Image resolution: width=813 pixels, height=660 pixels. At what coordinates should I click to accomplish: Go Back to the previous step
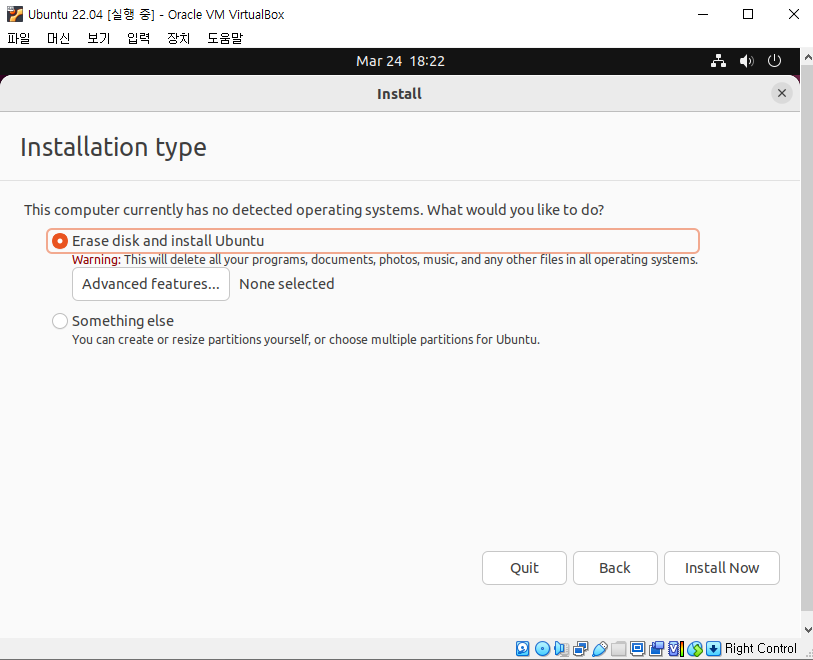coord(615,568)
